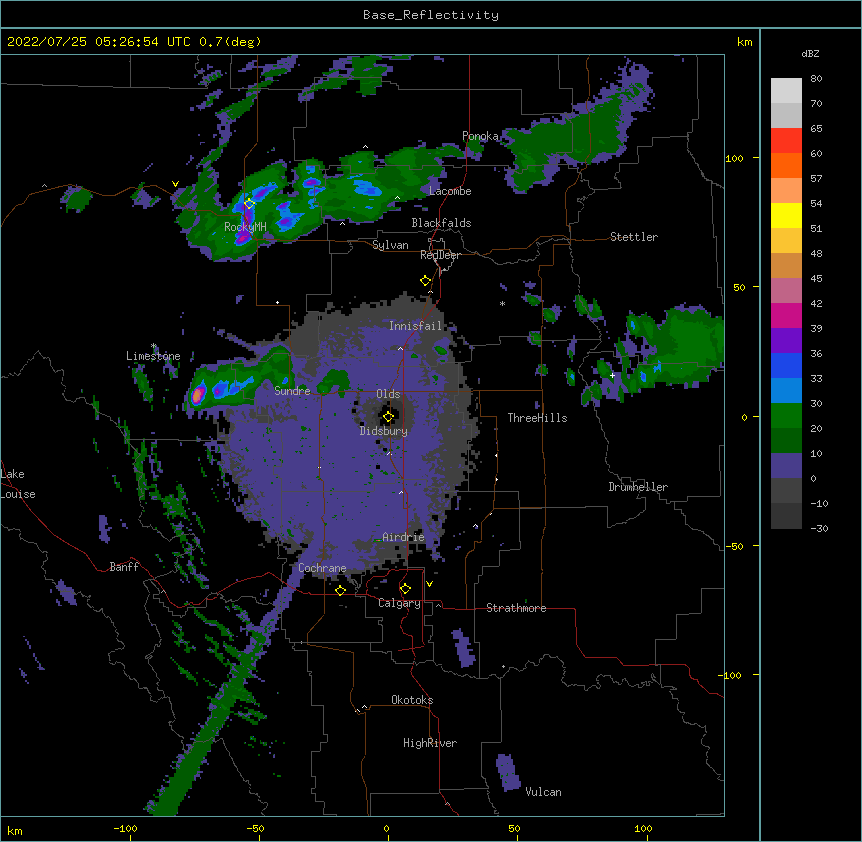Click the -50 tick on the horizontal axis
The width and height of the screenshot is (862, 842).
(x=255, y=828)
